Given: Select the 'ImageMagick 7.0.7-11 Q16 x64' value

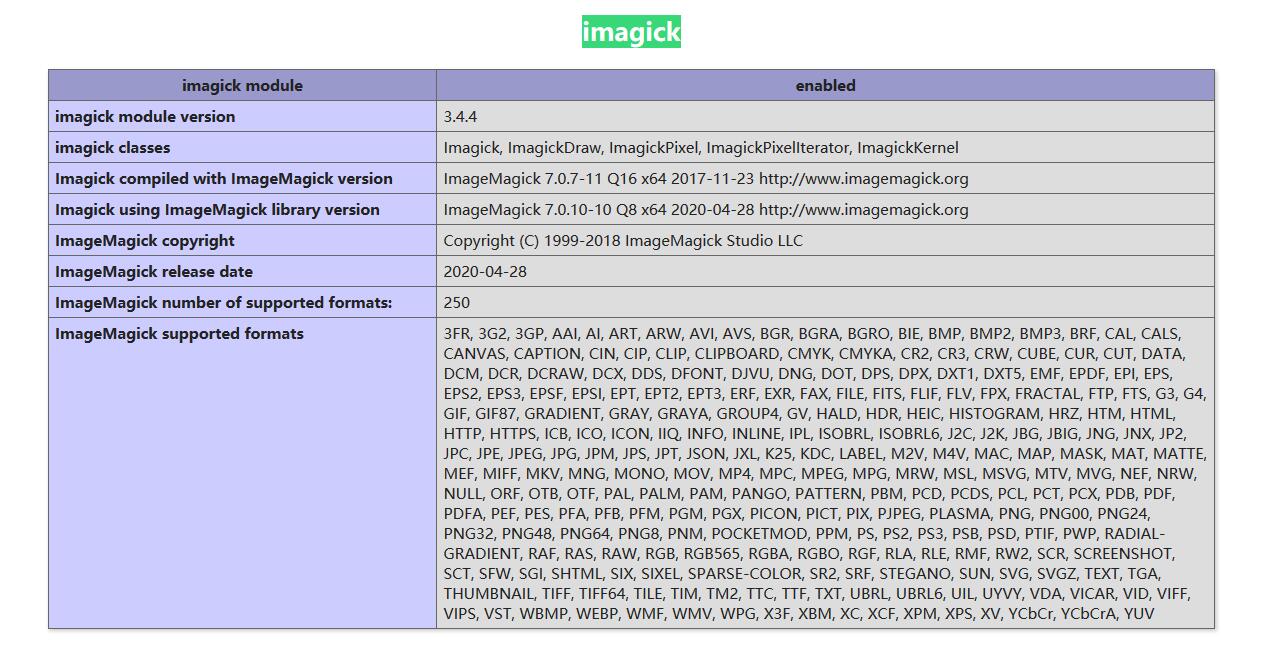Looking at the screenshot, I should (706, 179).
